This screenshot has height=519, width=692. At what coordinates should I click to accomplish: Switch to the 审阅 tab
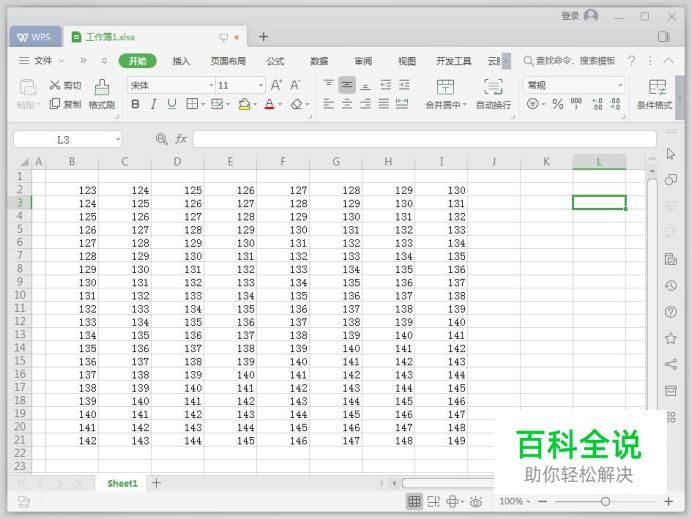[x=363, y=61]
